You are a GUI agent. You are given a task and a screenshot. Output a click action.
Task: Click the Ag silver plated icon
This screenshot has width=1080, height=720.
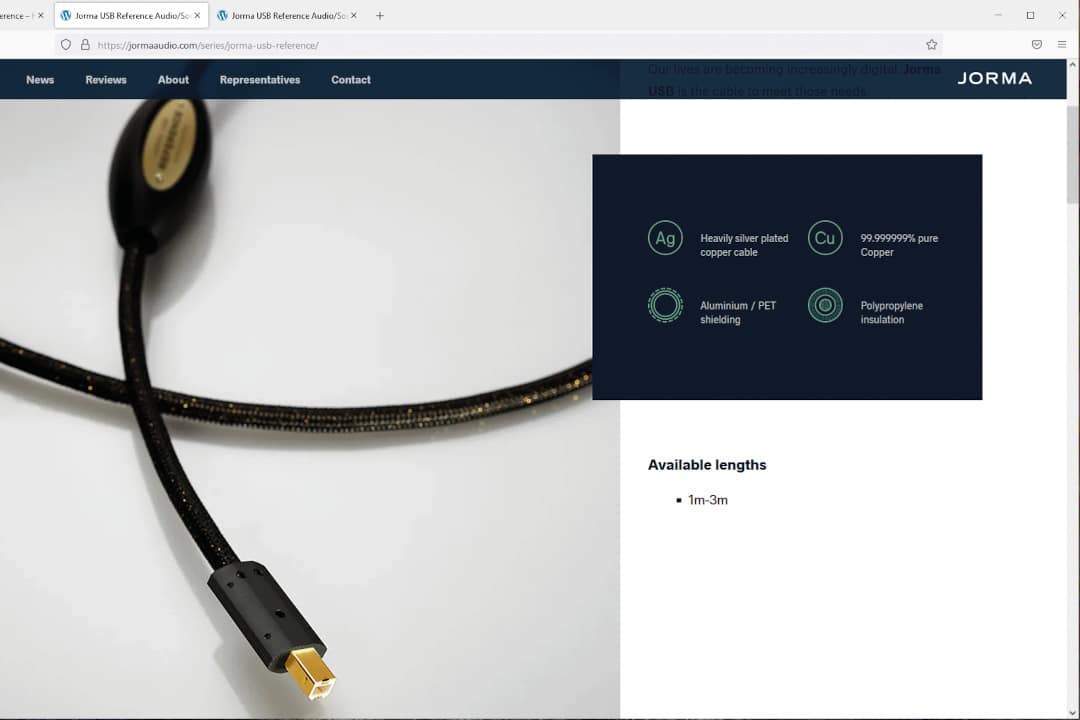click(665, 238)
